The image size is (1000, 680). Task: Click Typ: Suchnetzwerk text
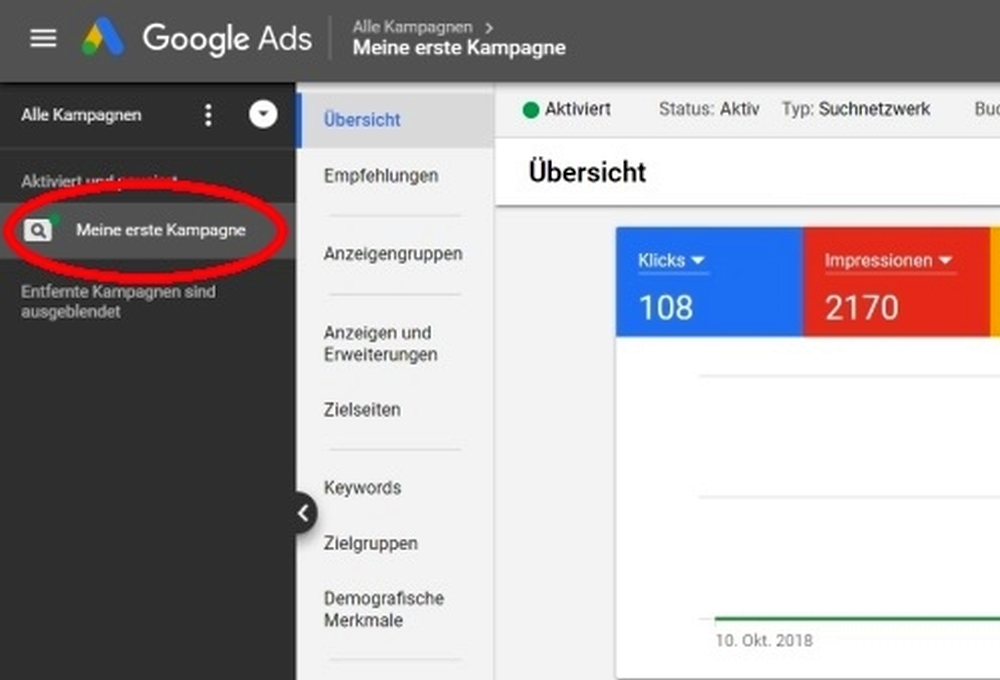tap(856, 109)
